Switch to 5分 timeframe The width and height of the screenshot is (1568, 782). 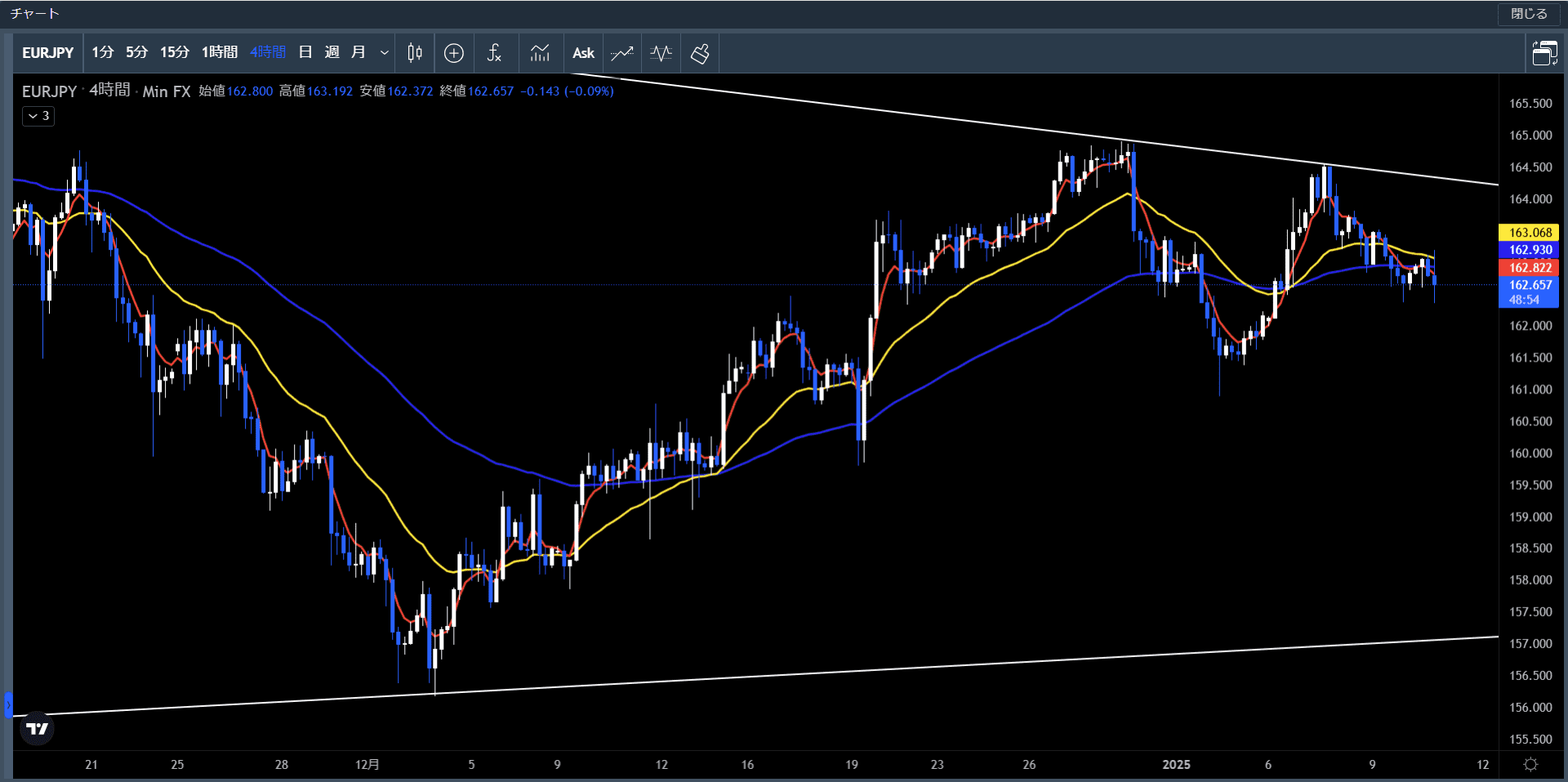pos(137,53)
